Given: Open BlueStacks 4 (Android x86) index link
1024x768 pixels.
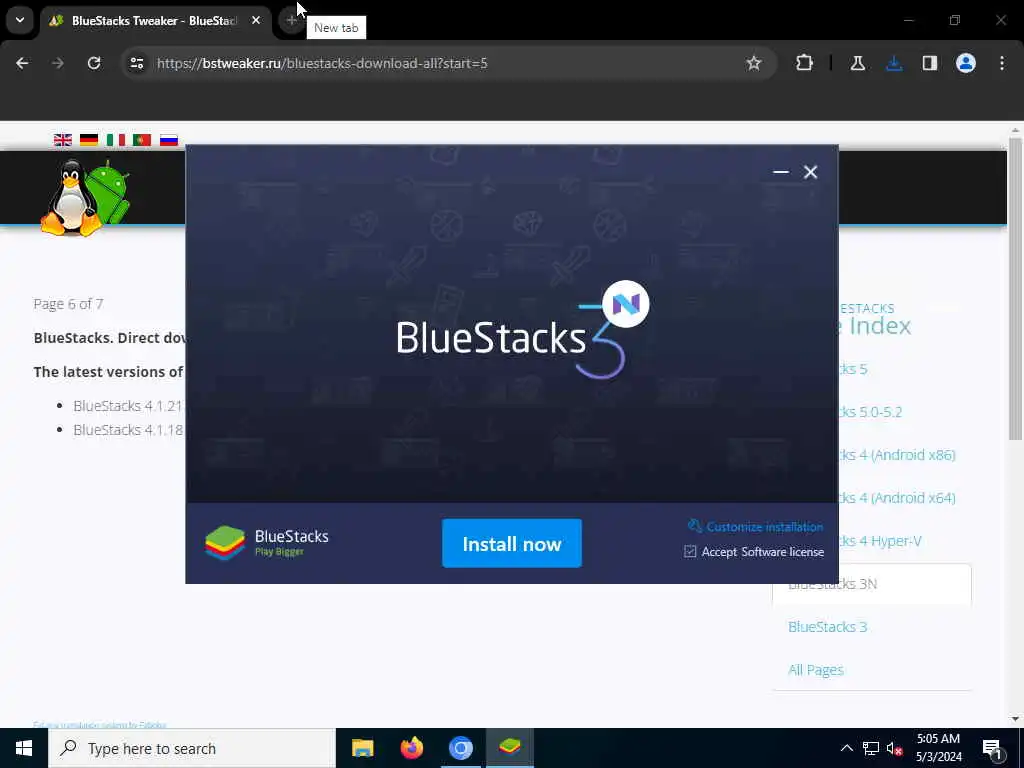Looking at the screenshot, I should (897, 455).
